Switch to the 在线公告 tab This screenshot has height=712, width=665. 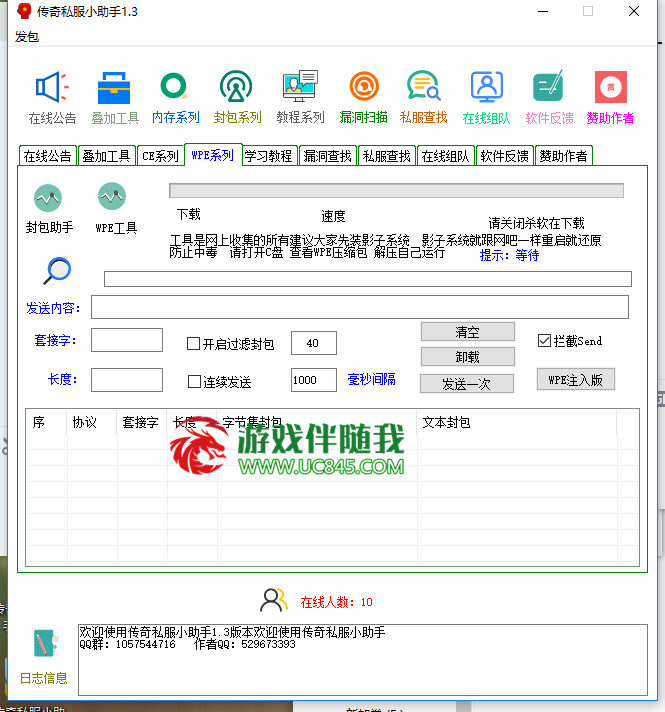pyautogui.click(x=47, y=156)
